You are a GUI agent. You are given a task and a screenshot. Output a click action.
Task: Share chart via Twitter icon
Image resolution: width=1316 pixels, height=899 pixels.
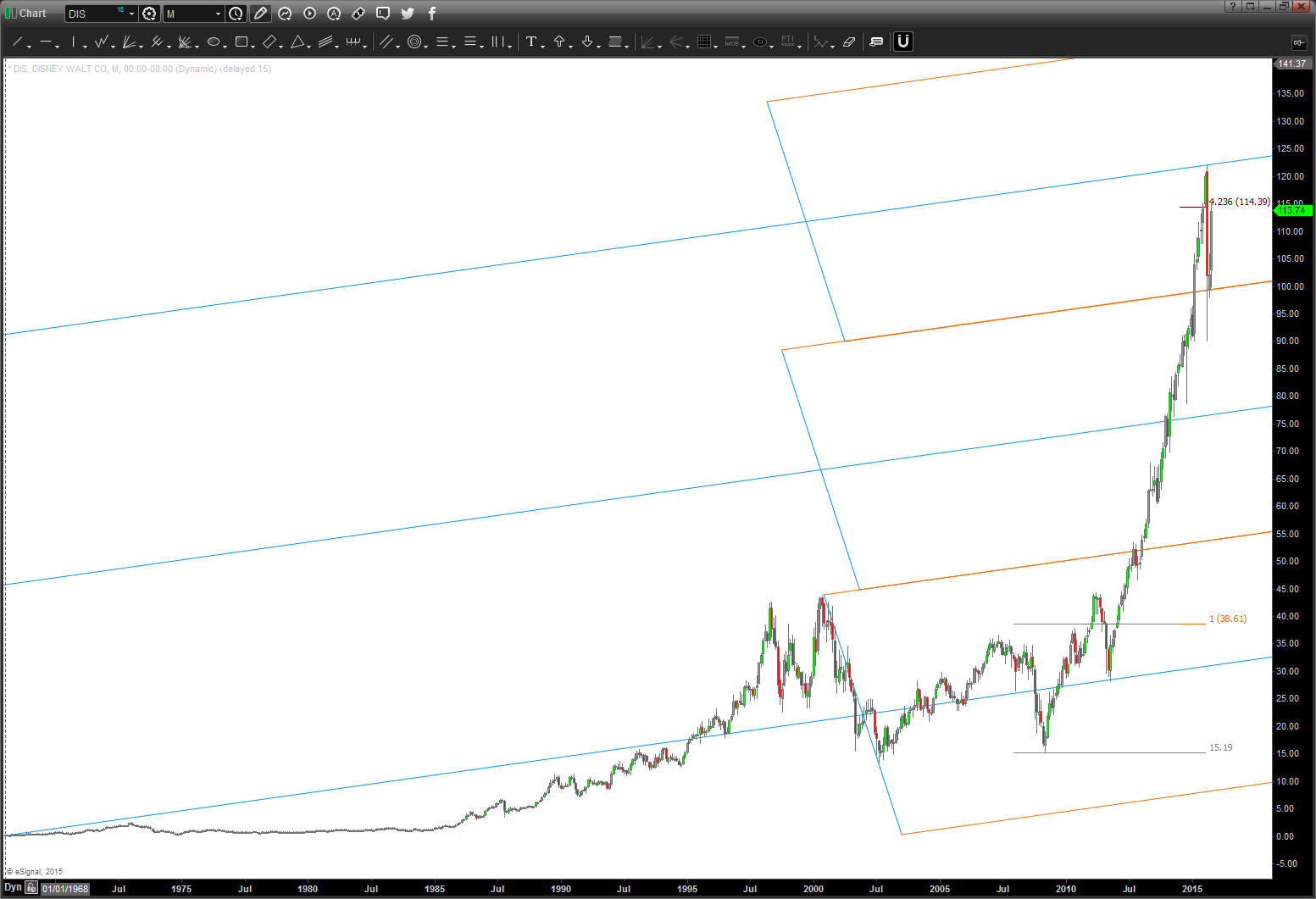pyautogui.click(x=408, y=14)
